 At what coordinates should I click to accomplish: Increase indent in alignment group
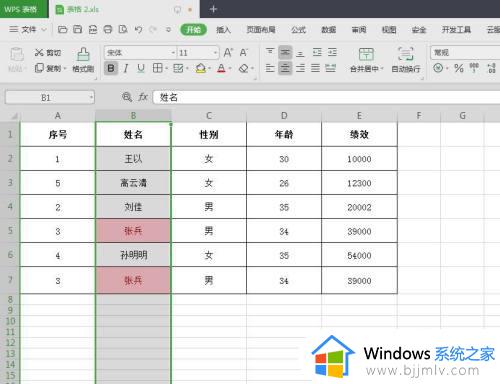[x=332, y=52]
